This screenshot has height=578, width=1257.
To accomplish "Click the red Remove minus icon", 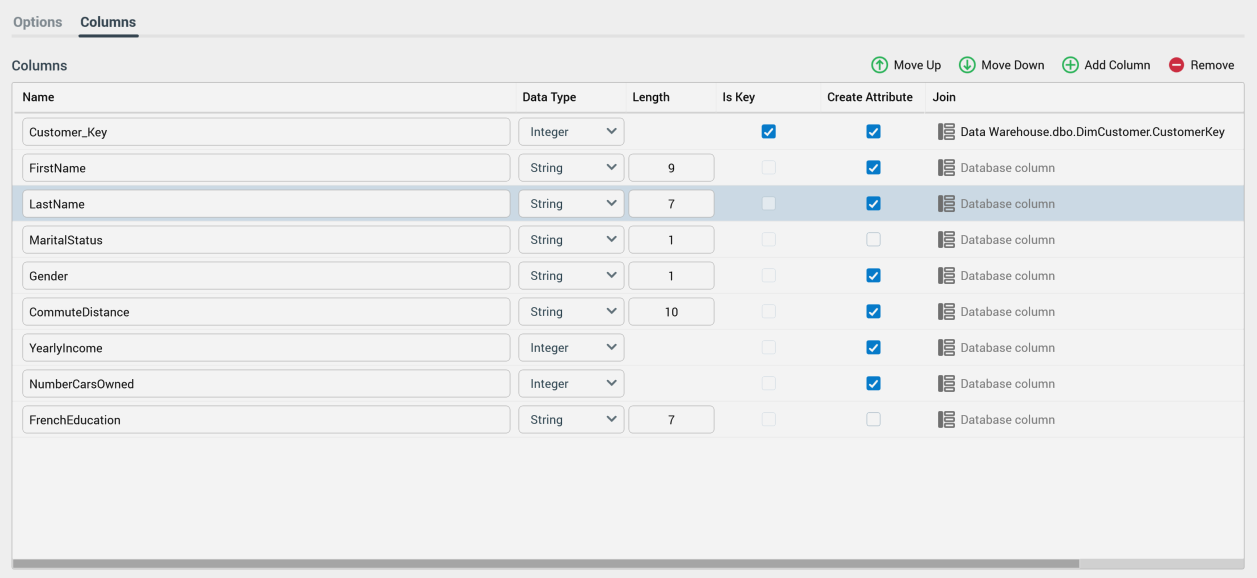I will 1176,65.
